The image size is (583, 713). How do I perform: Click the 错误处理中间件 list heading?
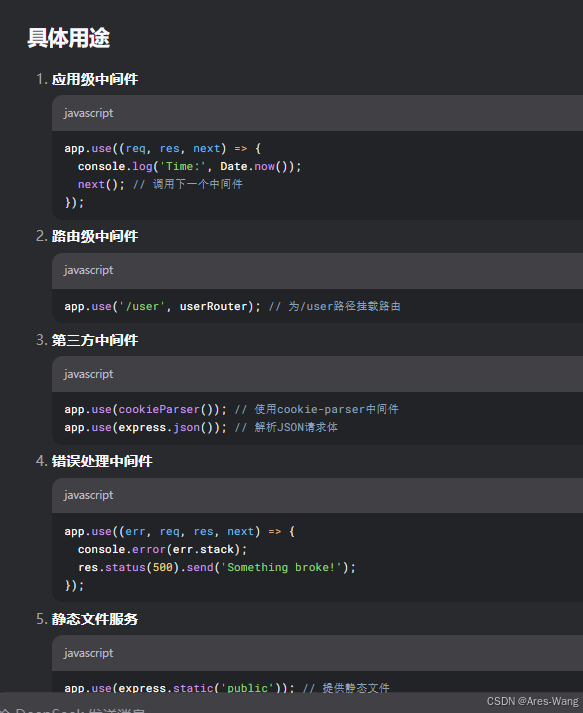point(102,461)
